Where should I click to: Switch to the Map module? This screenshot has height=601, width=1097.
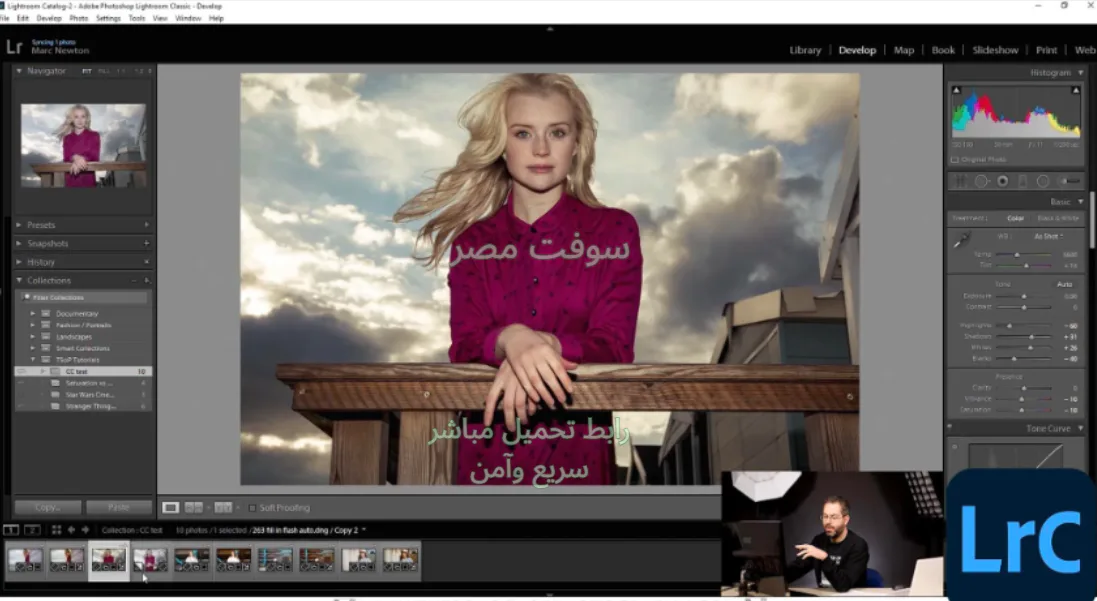coord(903,50)
